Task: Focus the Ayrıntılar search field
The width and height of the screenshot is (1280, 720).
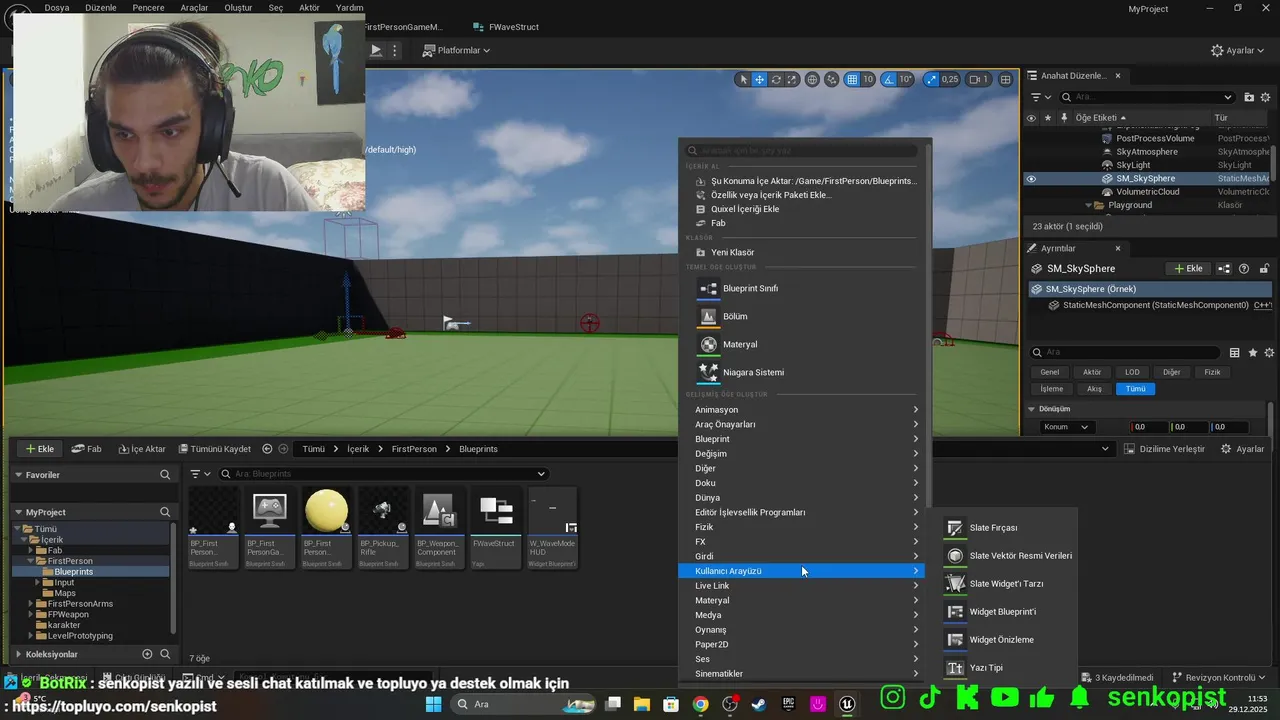Action: coord(1126,352)
